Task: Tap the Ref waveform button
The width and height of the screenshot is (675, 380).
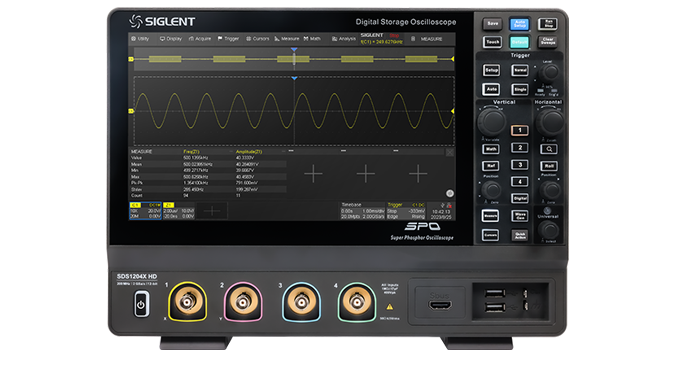Action: [x=491, y=166]
